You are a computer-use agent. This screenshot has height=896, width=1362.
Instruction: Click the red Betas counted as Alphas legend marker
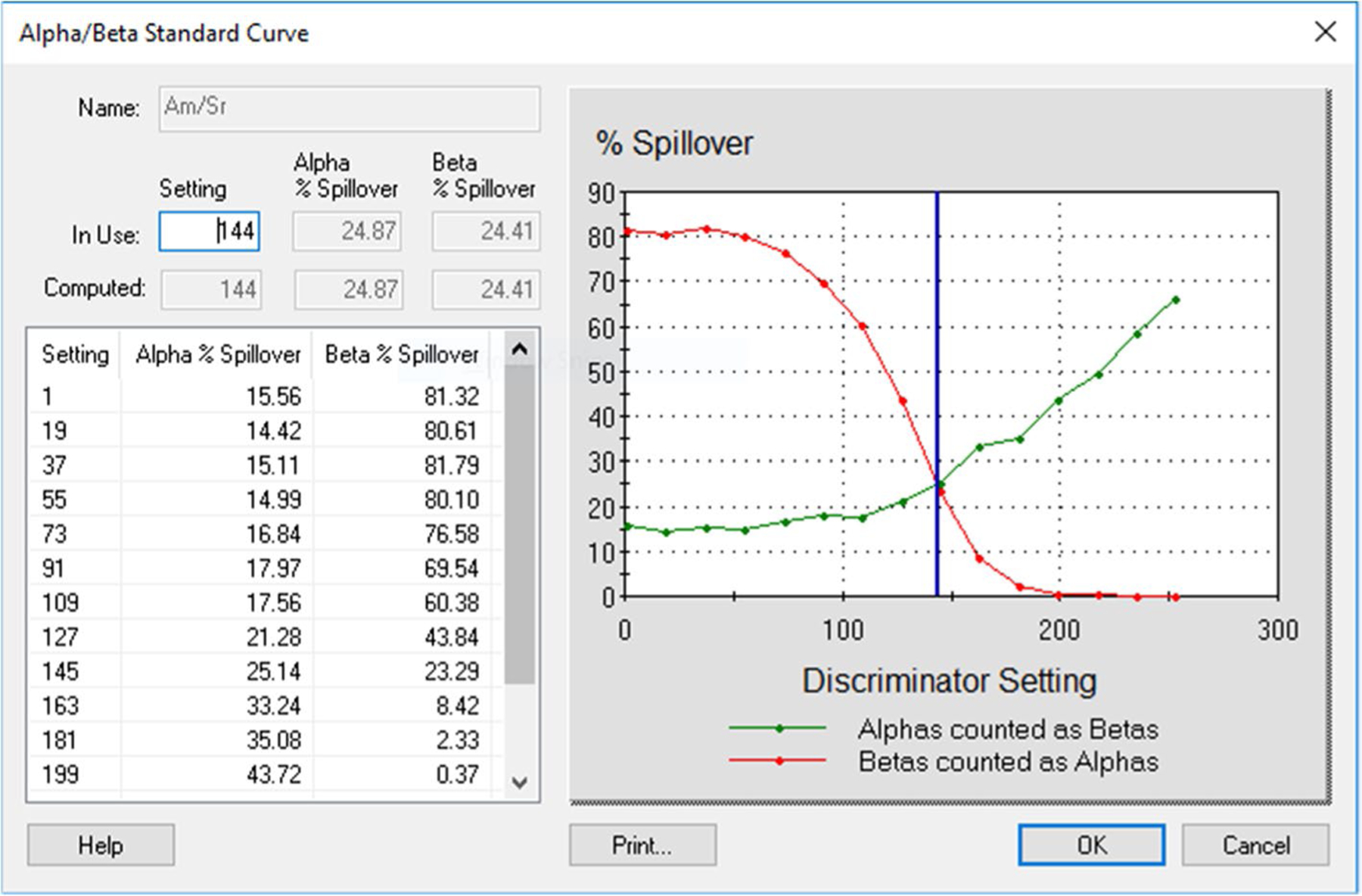pyautogui.click(x=779, y=761)
